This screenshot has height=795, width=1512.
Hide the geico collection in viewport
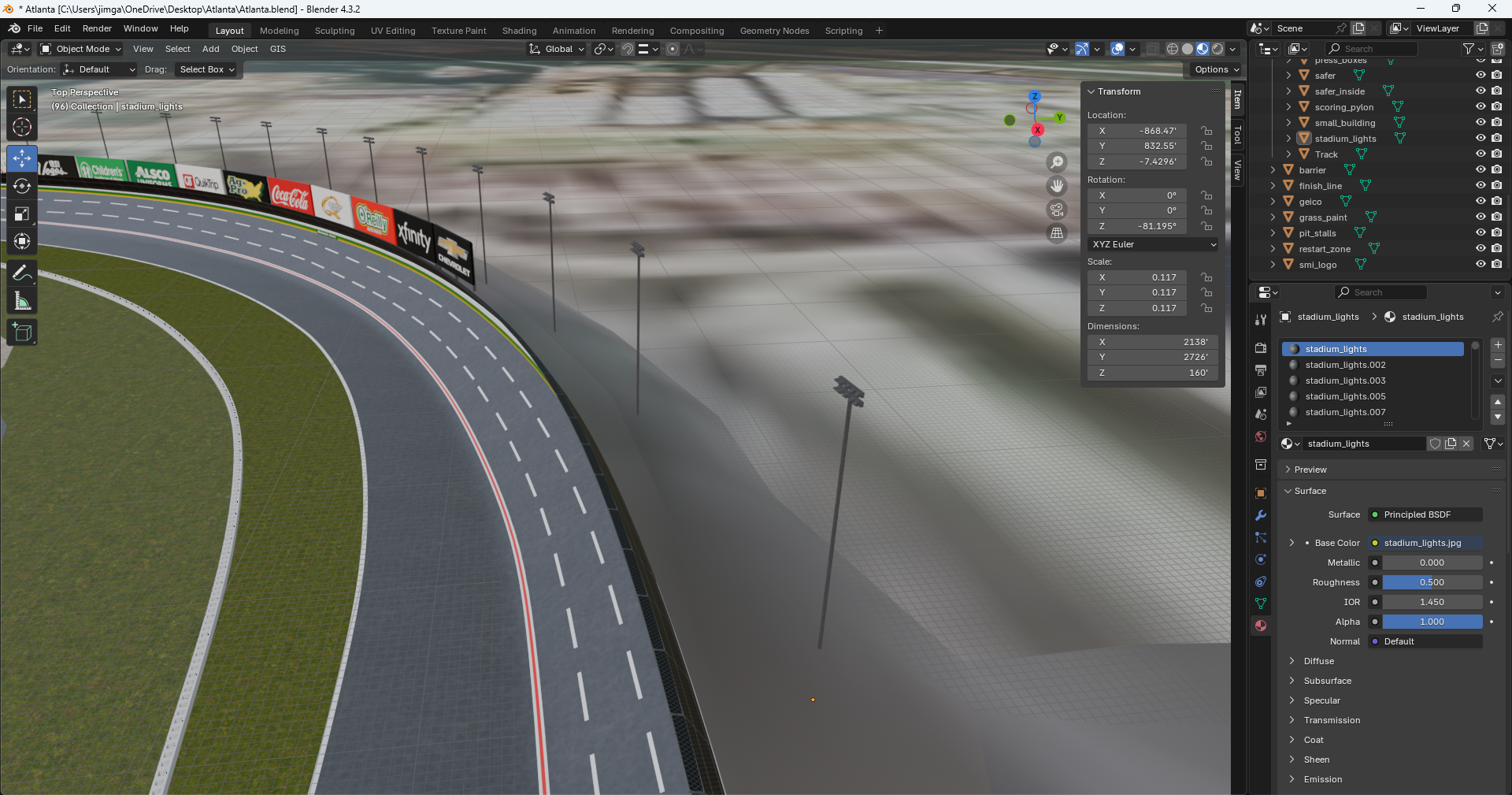coord(1480,202)
